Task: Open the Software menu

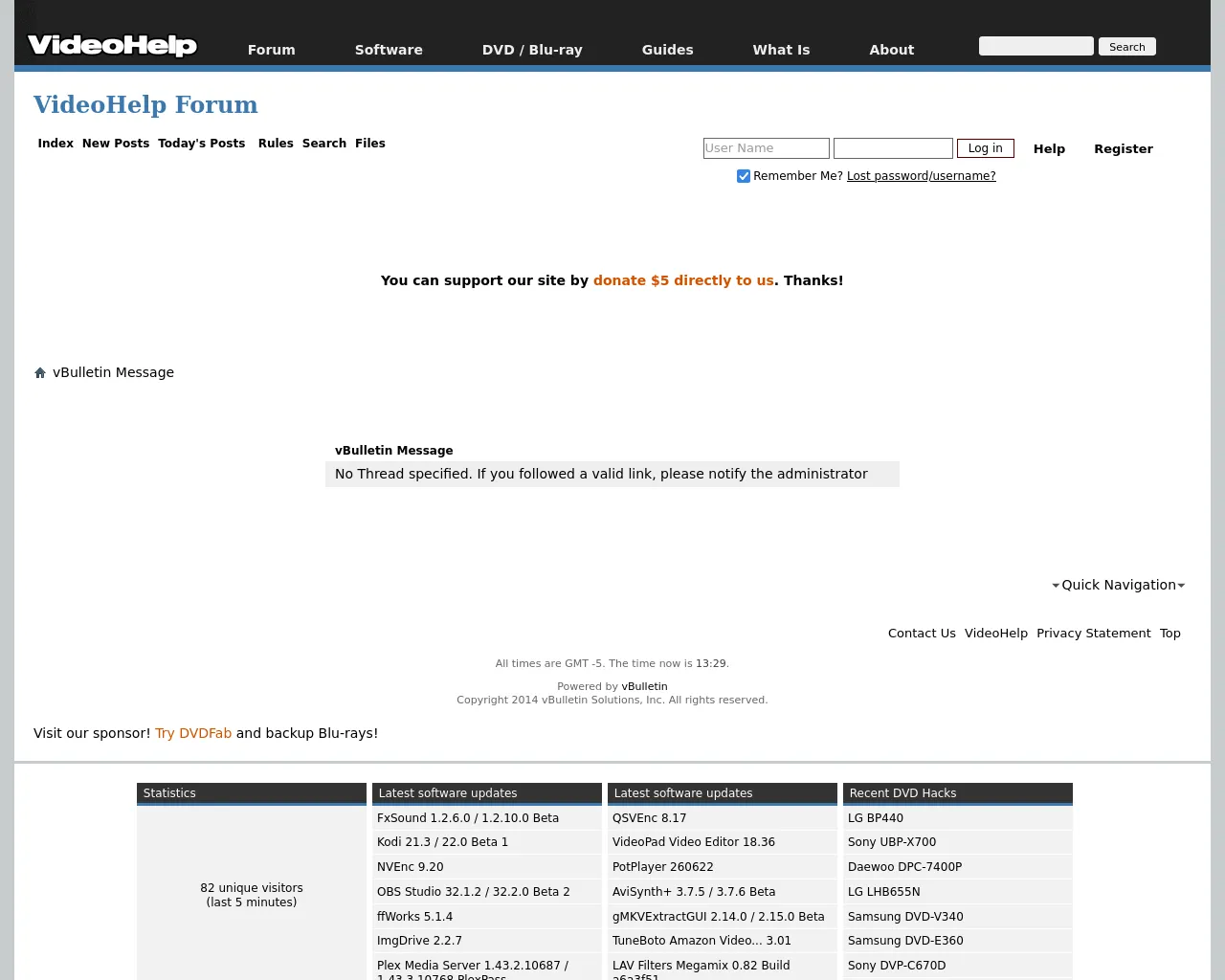Action: click(x=389, y=50)
